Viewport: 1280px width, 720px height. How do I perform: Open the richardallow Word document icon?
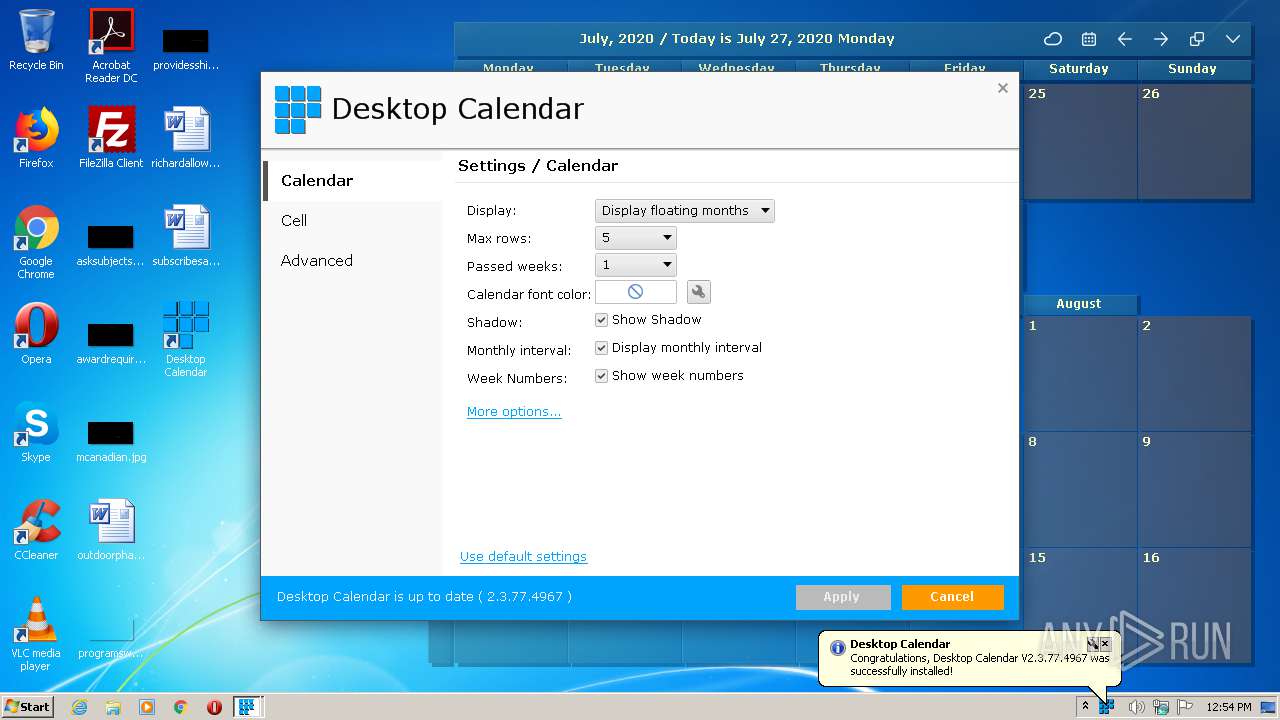[x=186, y=138]
